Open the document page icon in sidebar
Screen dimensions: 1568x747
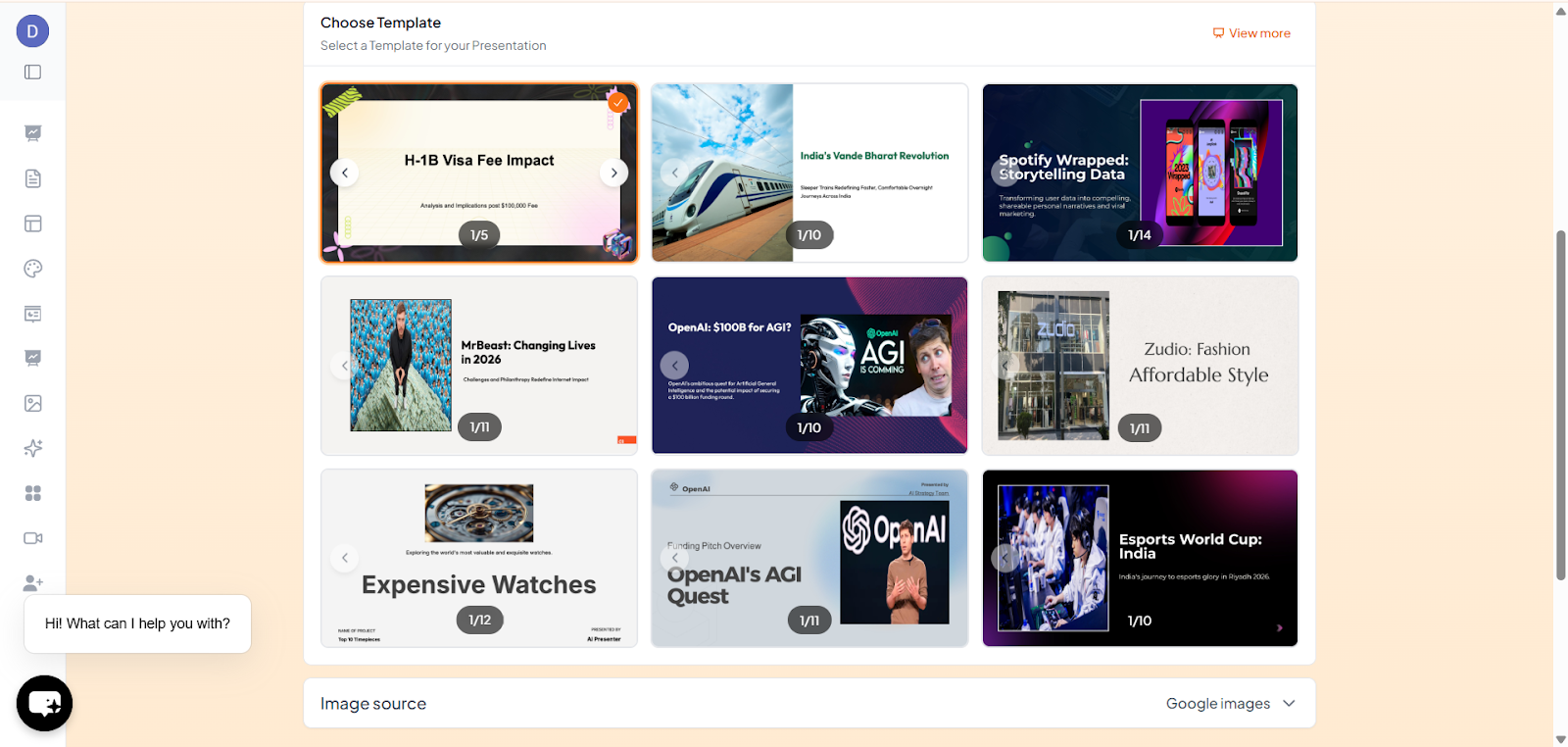(x=32, y=178)
